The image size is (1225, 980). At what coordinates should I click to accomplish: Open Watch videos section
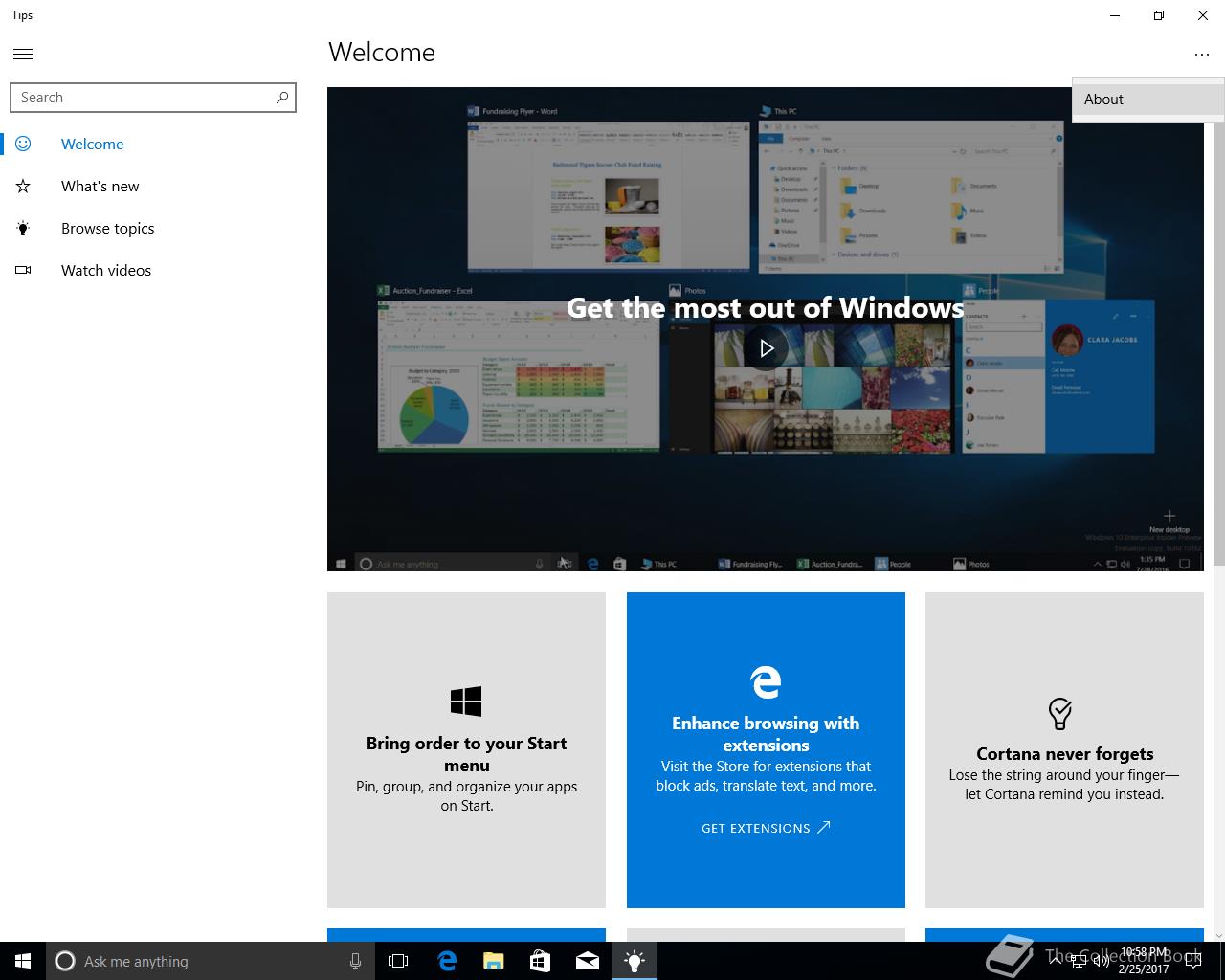coord(106,271)
